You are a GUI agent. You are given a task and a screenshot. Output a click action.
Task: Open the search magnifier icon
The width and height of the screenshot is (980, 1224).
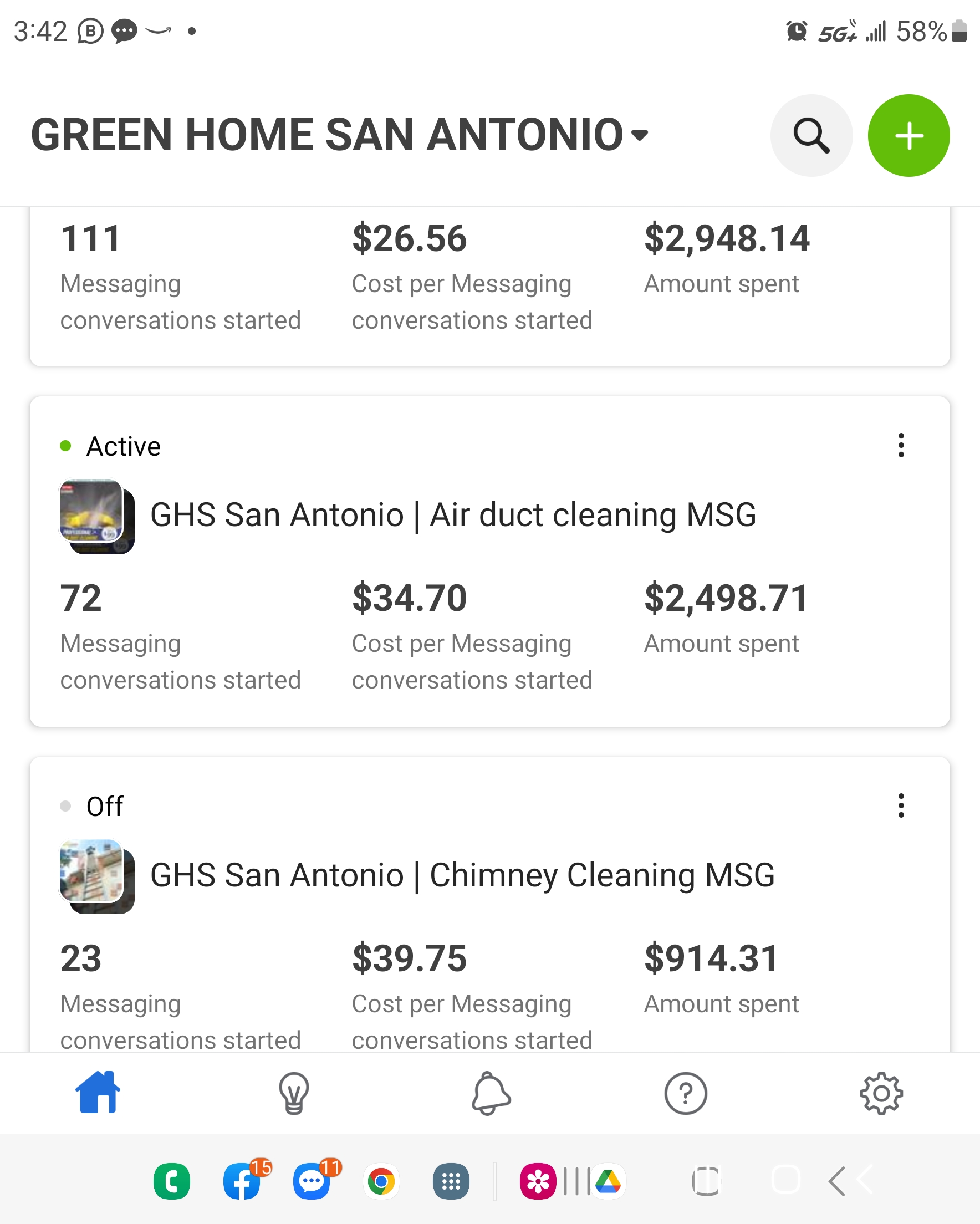811,136
